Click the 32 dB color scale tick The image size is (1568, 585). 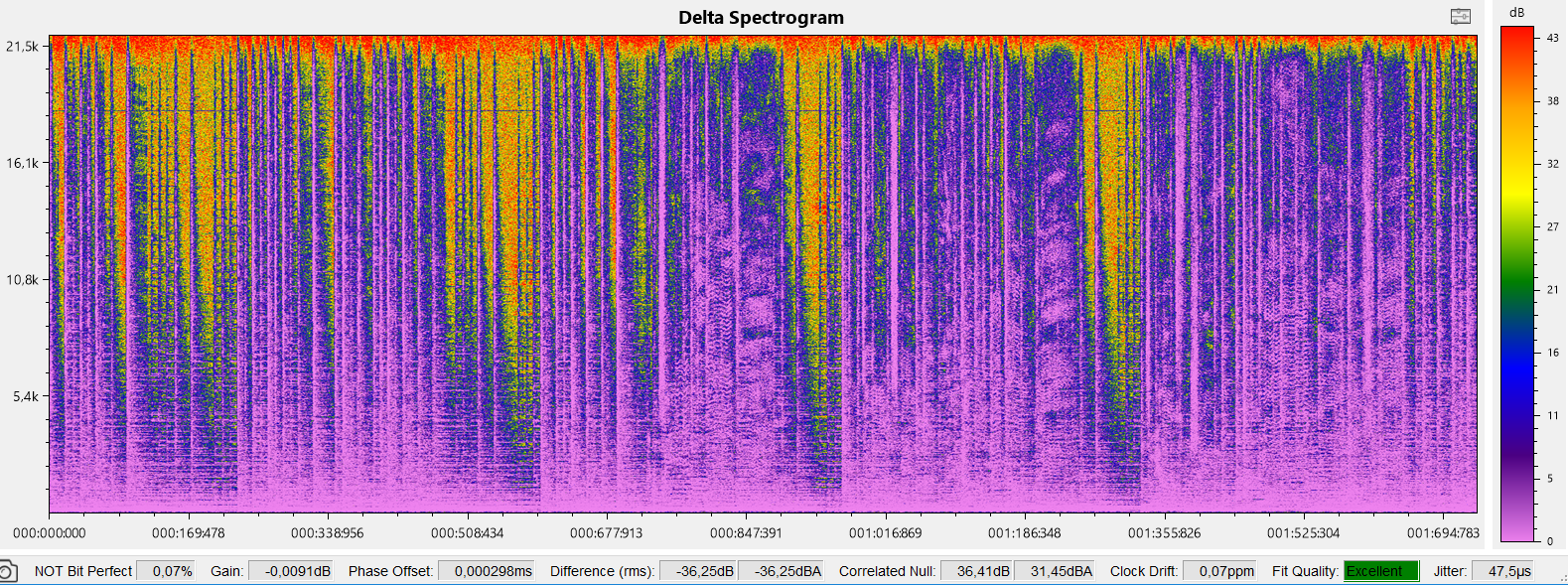pyautogui.click(x=1553, y=164)
